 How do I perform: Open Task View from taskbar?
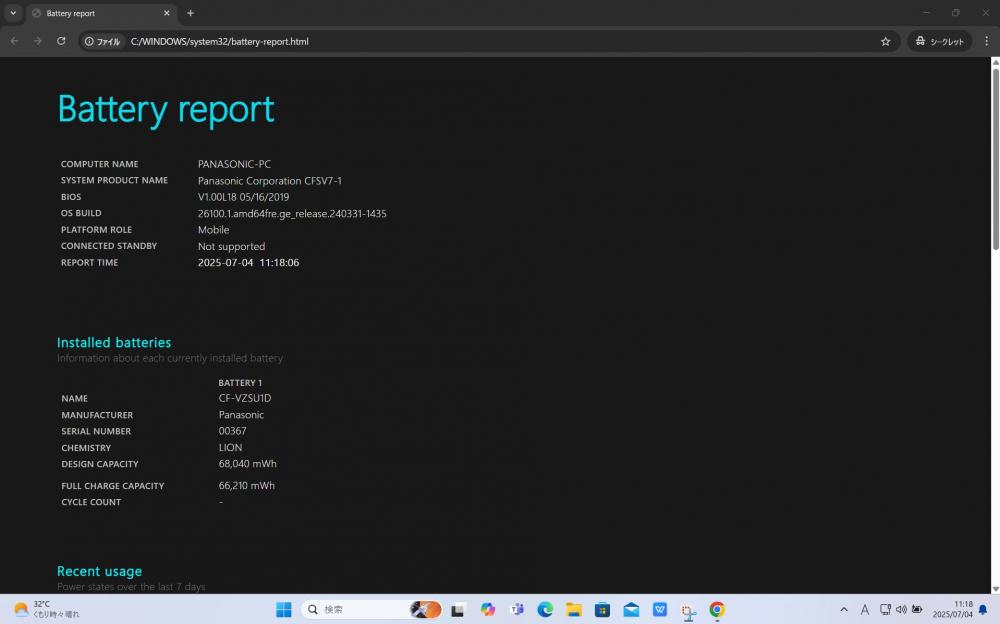pos(457,610)
